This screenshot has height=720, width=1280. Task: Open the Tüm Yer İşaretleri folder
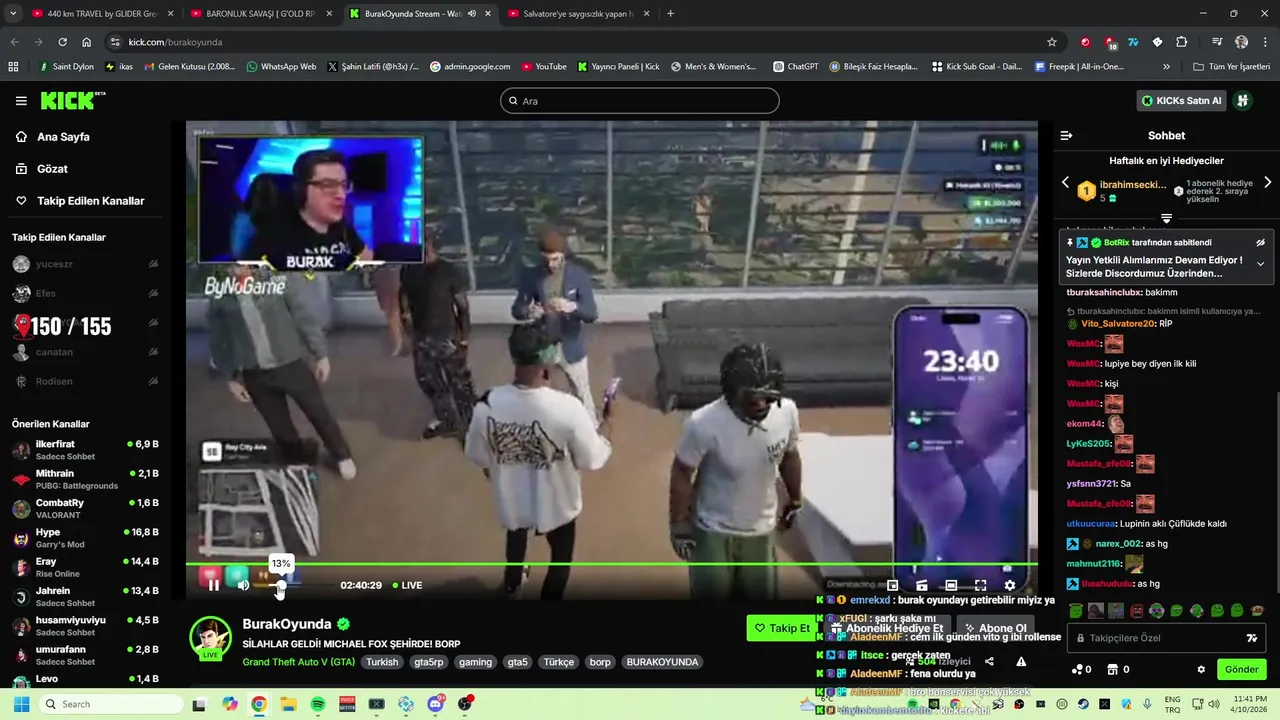(1232, 67)
